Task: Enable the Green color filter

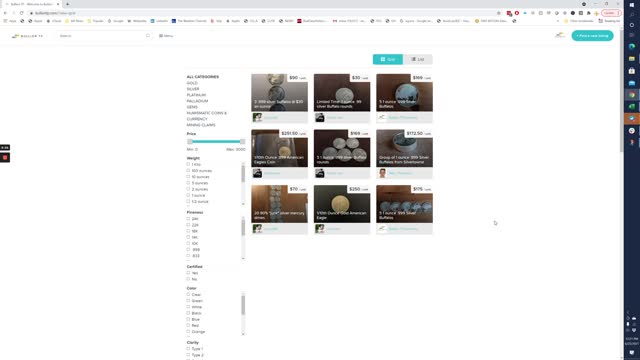Action: pyautogui.click(x=188, y=300)
